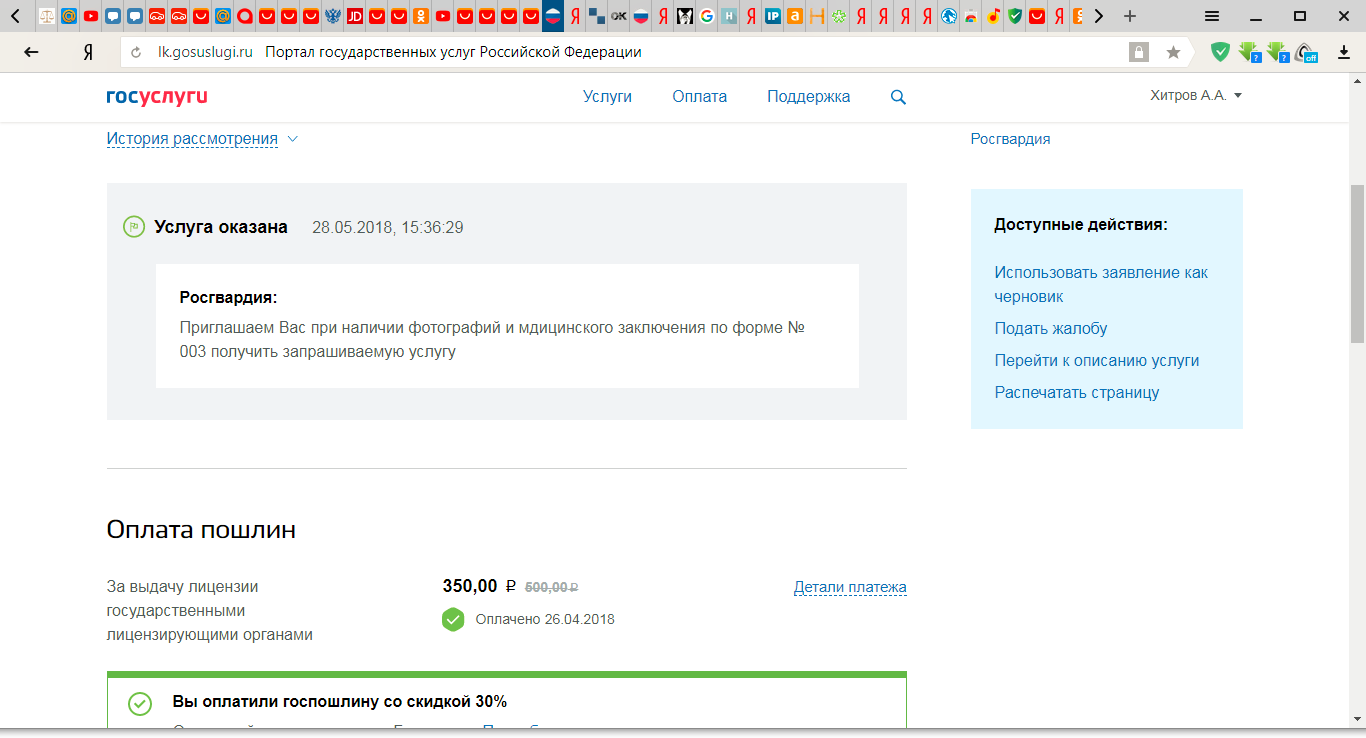1366x738 pixels.
Task: Expand Детали платежа
Action: pyautogui.click(x=849, y=587)
